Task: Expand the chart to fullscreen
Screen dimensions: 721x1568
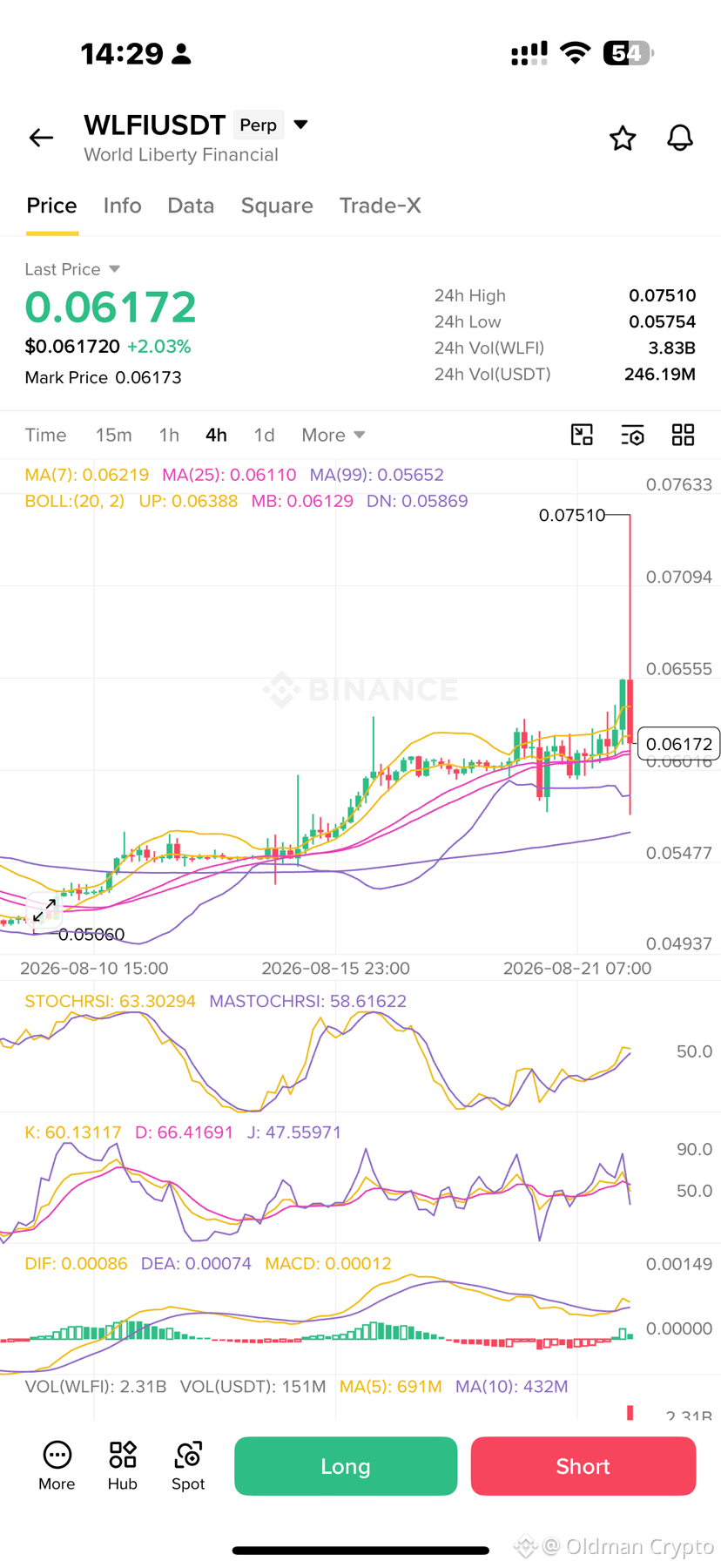Action: pos(44,910)
